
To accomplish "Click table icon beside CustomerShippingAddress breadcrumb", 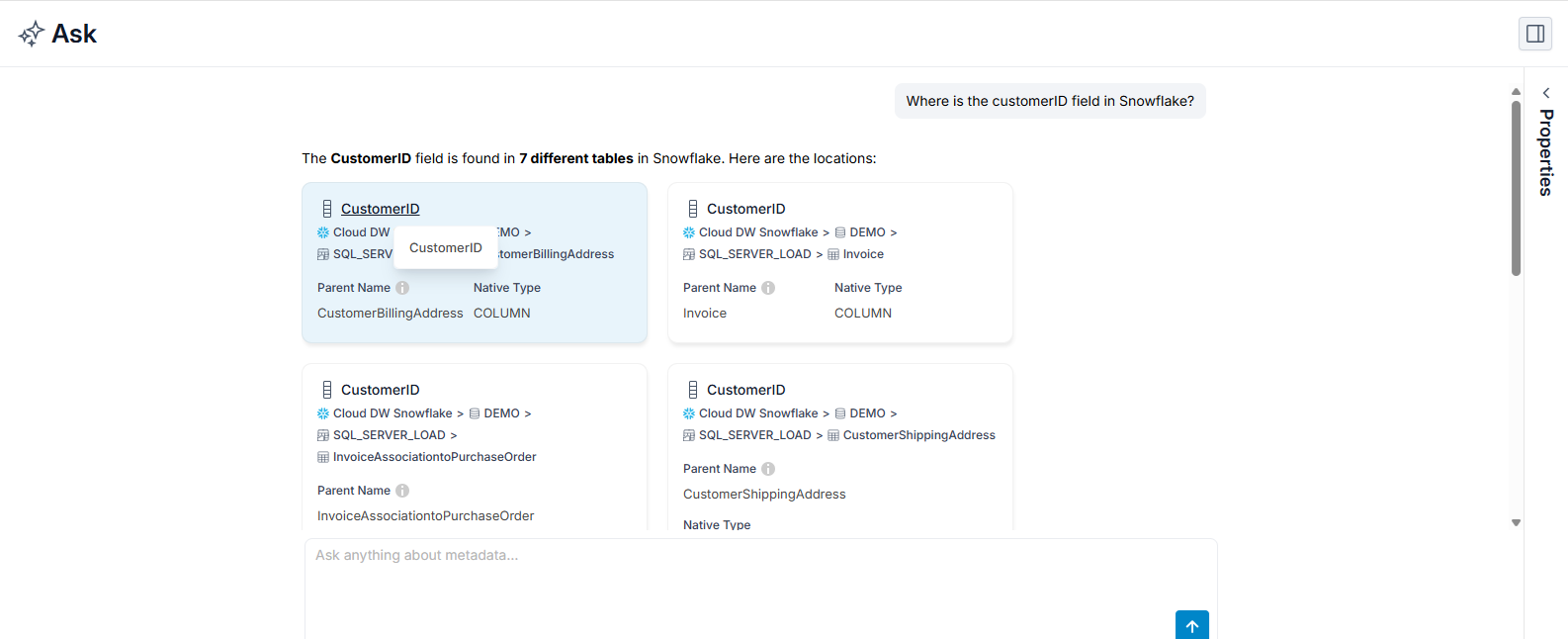I will pos(833,435).
